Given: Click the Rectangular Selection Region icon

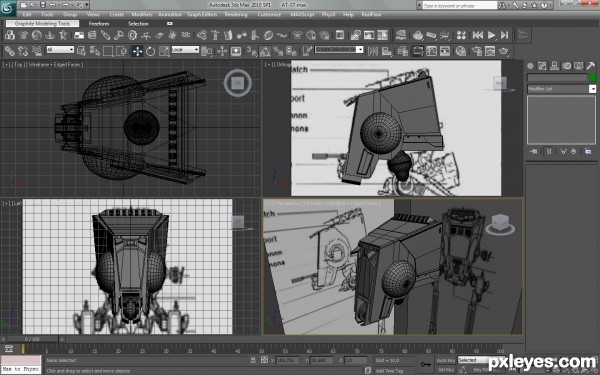Looking at the screenshot, I should point(108,51).
